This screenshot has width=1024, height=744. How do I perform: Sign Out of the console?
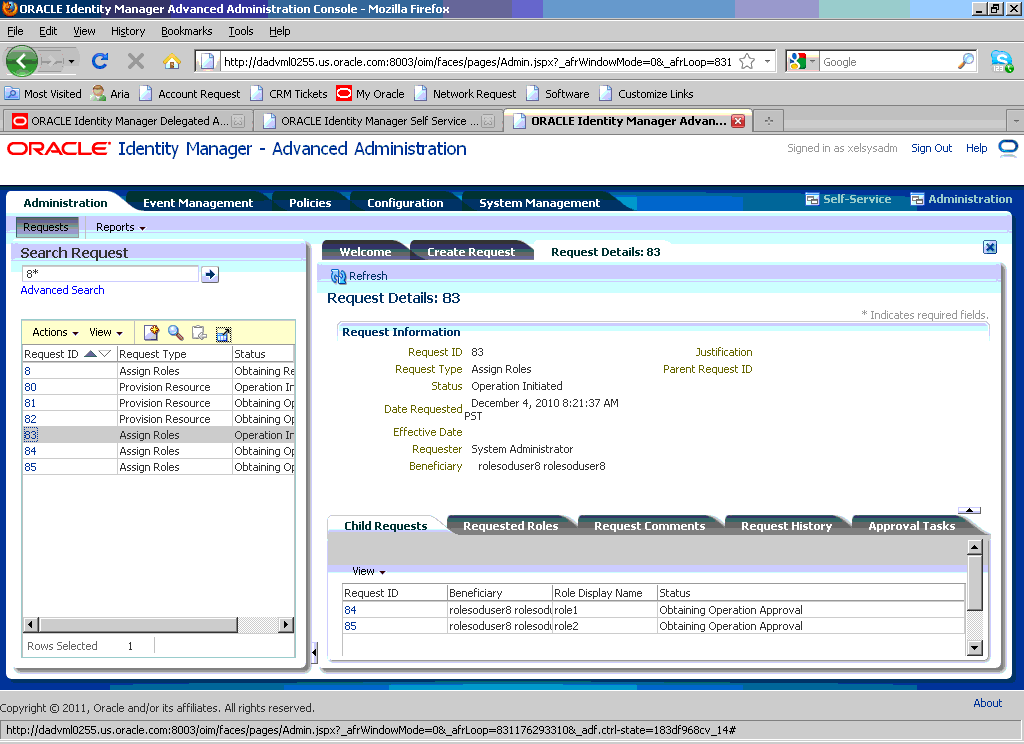click(931, 148)
